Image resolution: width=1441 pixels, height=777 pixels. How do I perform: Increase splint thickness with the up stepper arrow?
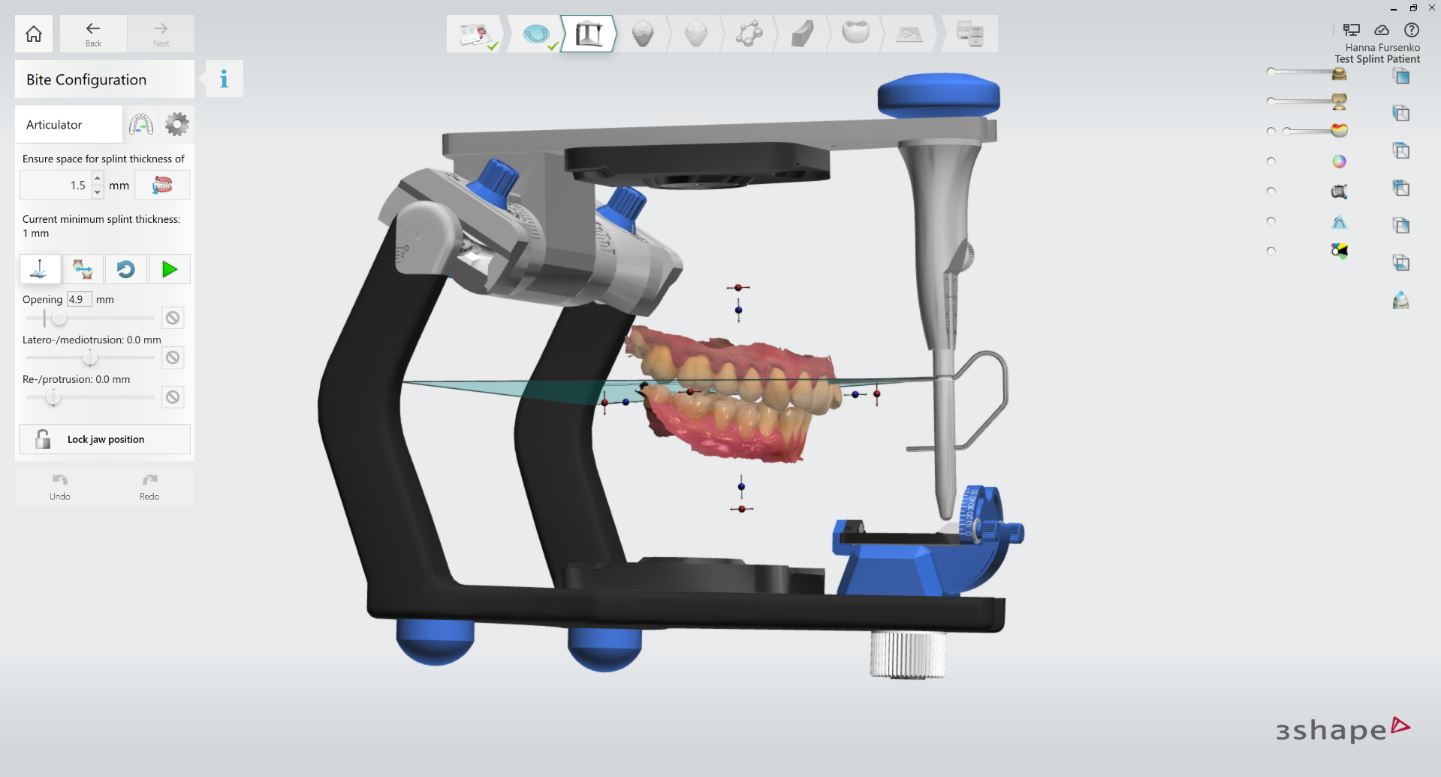pos(97,179)
